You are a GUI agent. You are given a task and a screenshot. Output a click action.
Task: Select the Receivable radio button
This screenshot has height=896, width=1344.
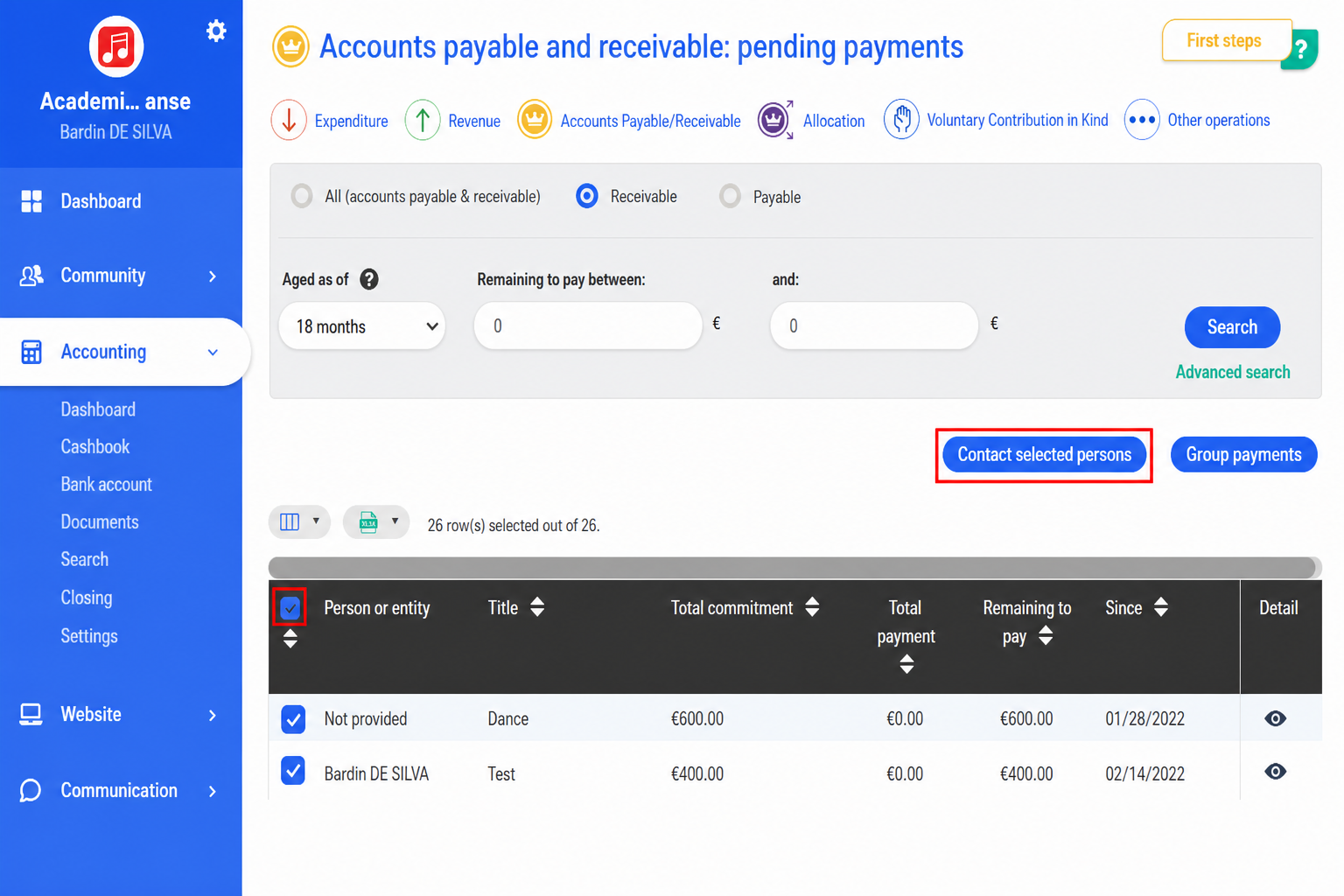coord(587,196)
